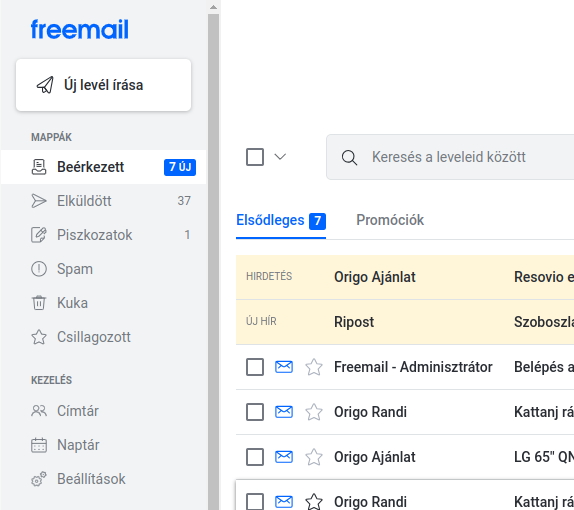Expand the select-all dropdown chevron
Image resolution: width=574 pixels, height=510 pixels.
point(280,157)
